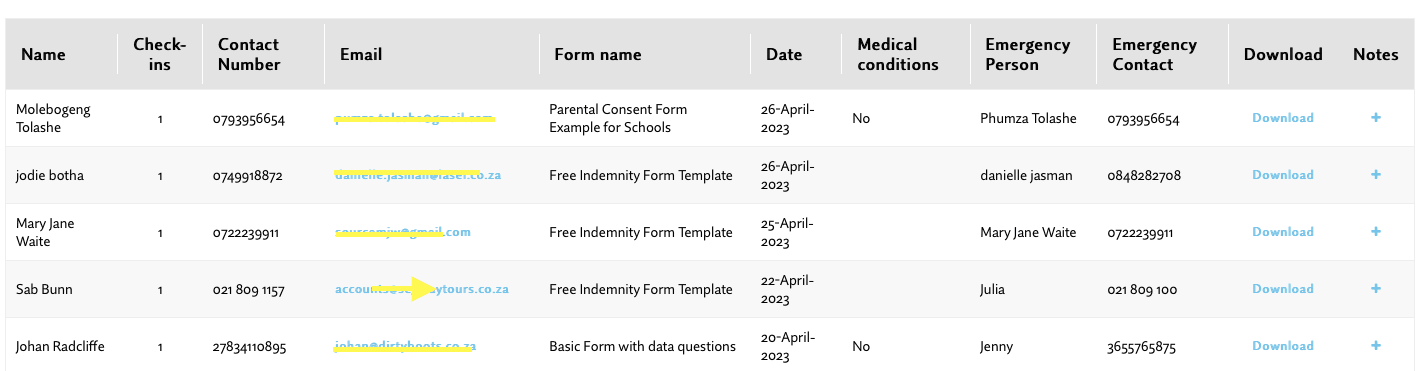This screenshot has height=371, width=1418.
Task: Open Mary Jane Waite's email link
Action: tap(403, 232)
